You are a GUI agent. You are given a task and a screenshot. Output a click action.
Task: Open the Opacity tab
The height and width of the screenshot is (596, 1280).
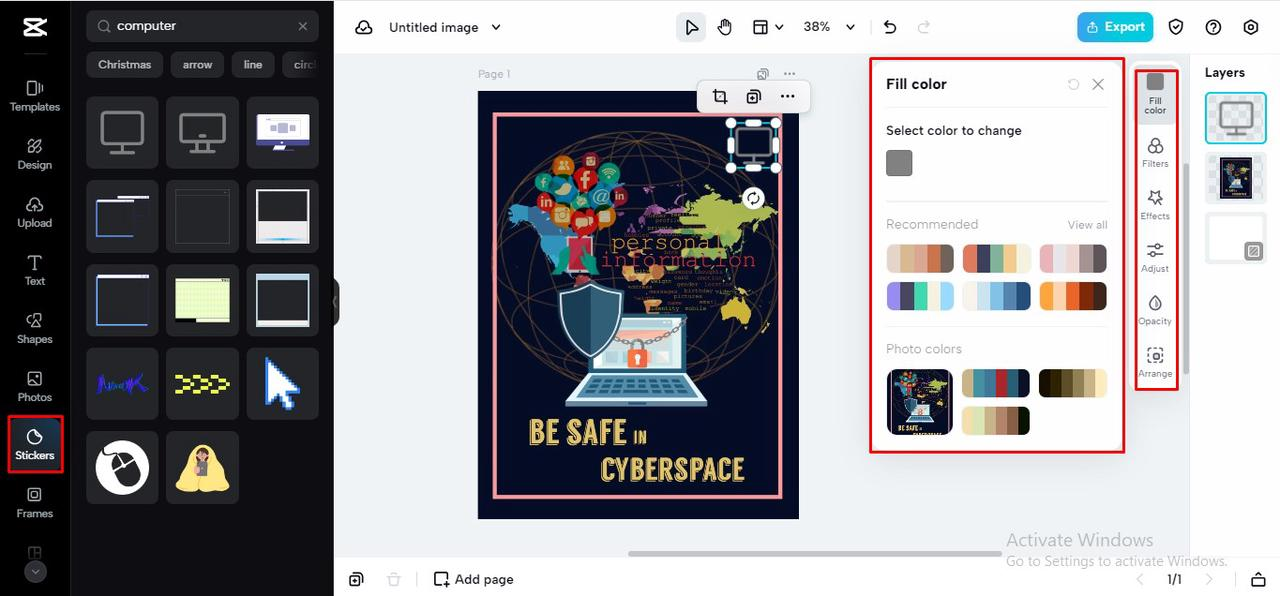point(1155,311)
